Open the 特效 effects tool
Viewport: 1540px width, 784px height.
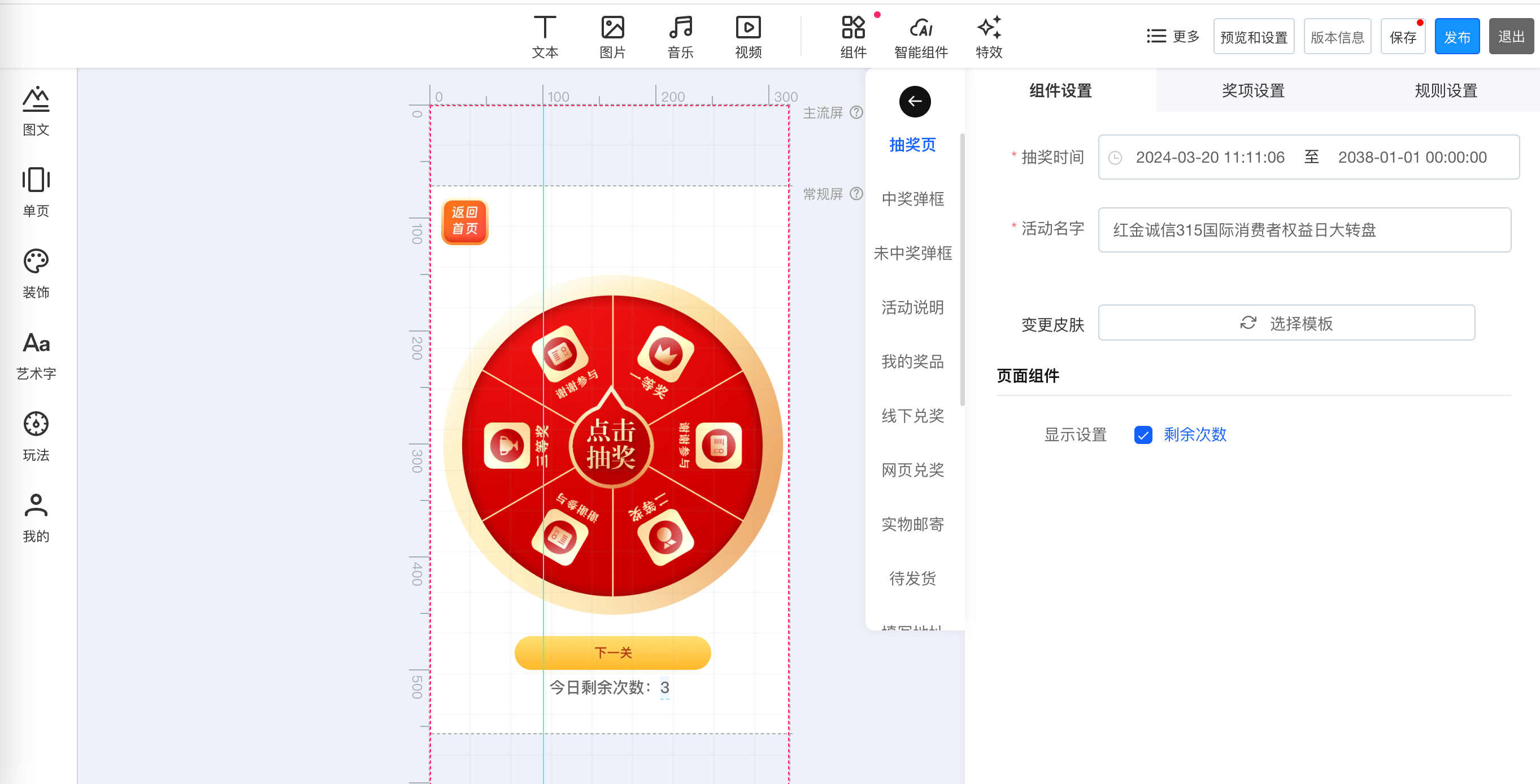(x=989, y=37)
